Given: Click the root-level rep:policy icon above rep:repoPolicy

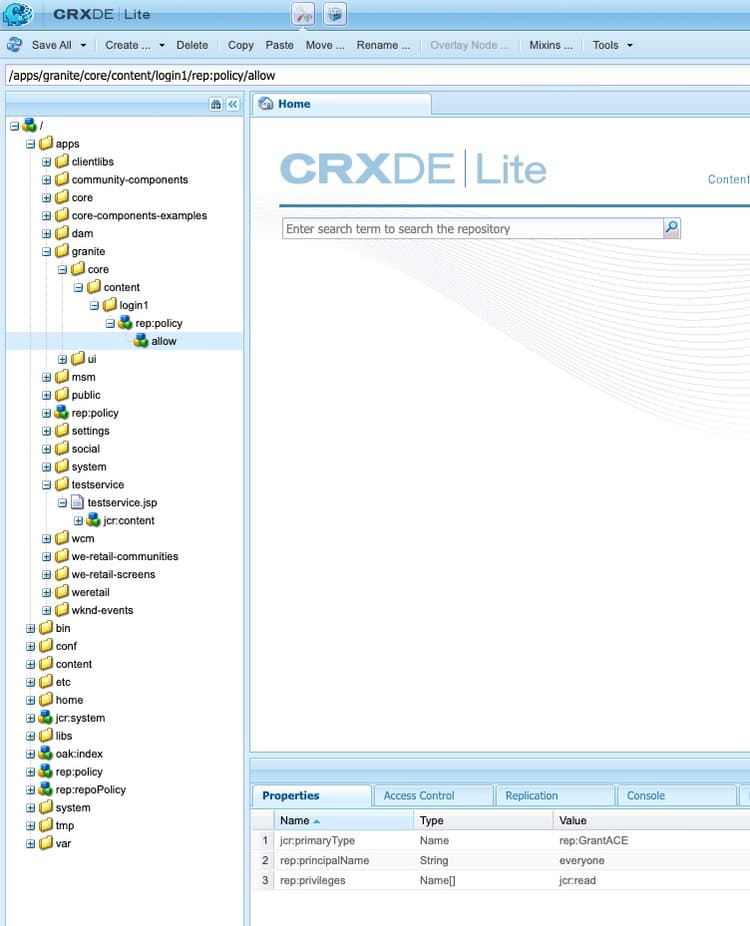Looking at the screenshot, I should 45,771.
